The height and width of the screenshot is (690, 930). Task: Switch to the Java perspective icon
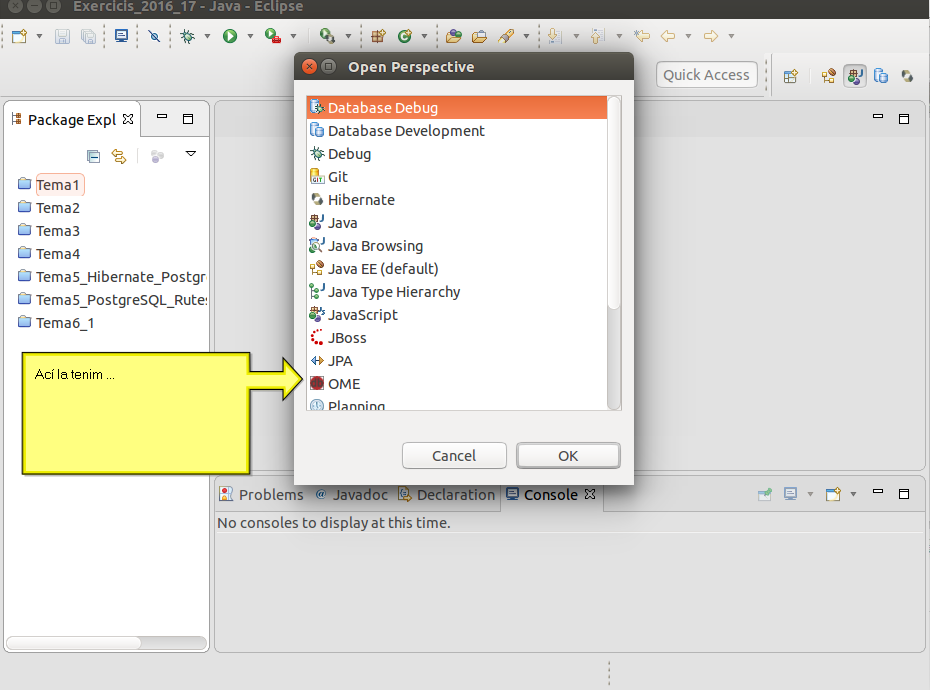coord(855,76)
